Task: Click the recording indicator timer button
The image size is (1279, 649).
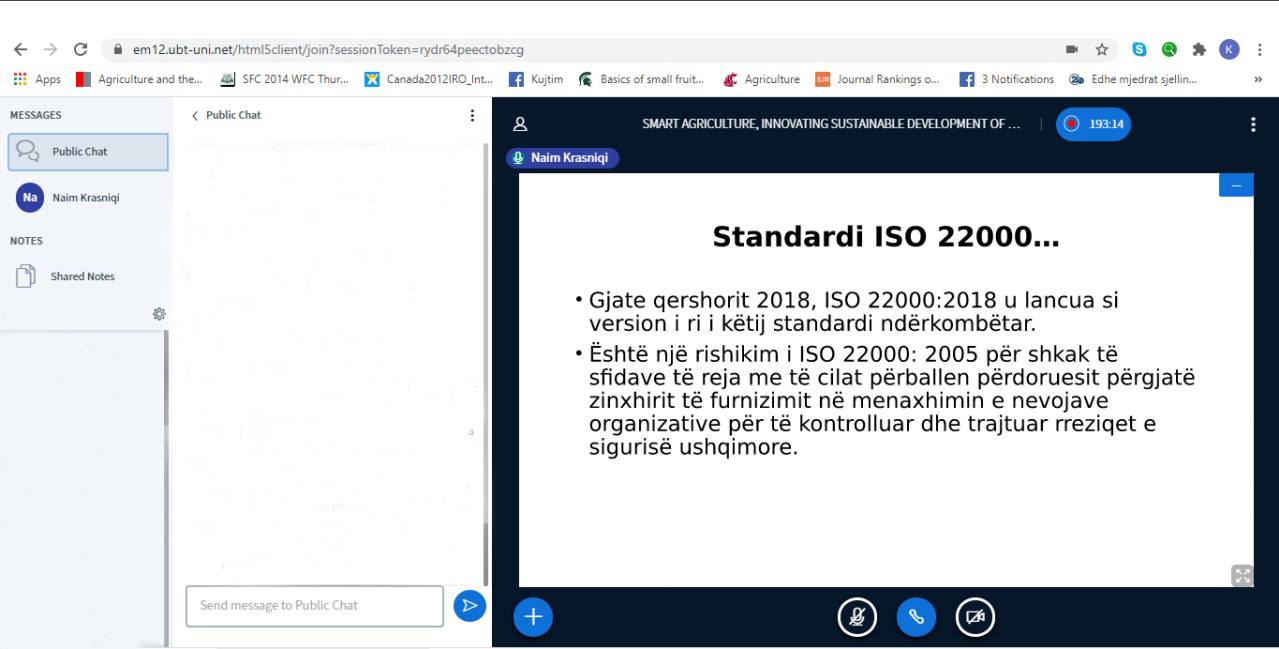Action: (1093, 124)
